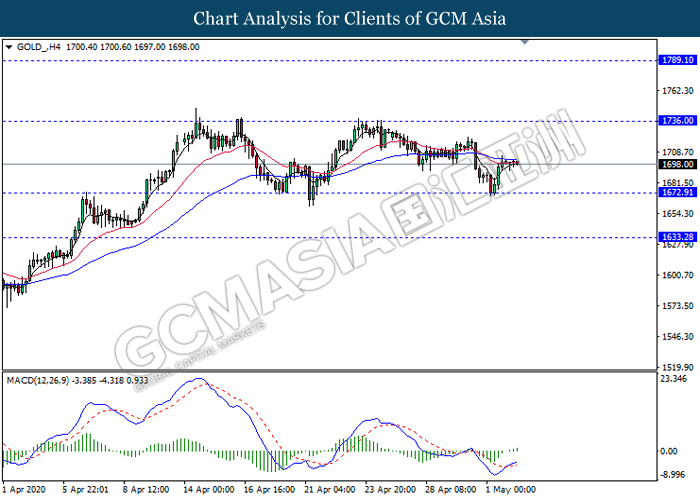Click the GOLD_,H4 symbol label
This screenshot has height=500, width=700.
pyautogui.click(x=38, y=47)
